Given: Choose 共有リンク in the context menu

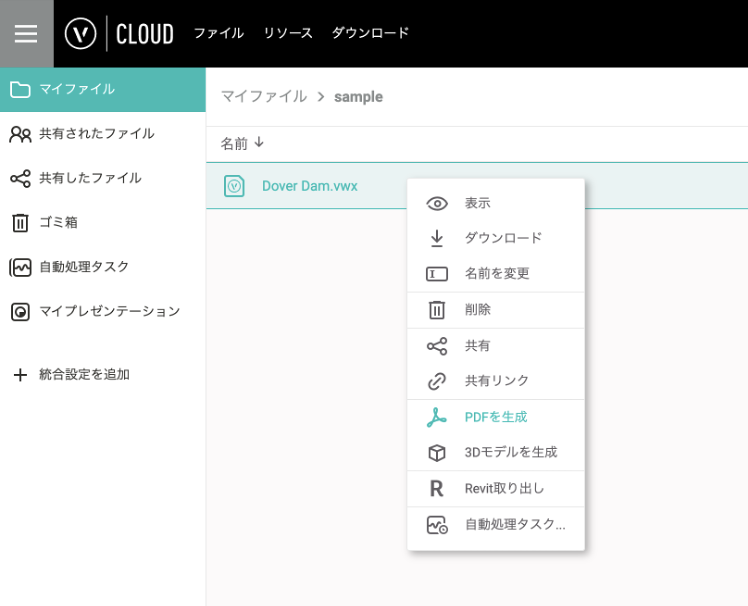Looking at the screenshot, I should pos(497,381).
